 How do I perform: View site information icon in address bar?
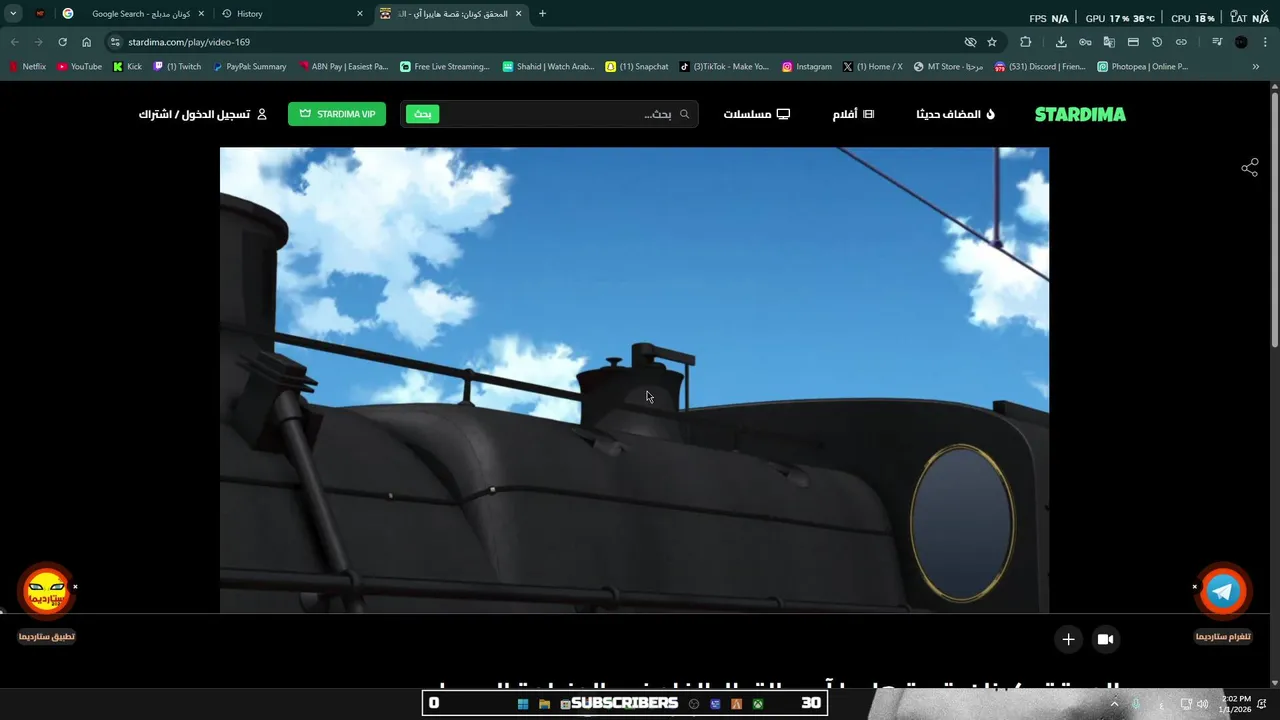pyautogui.click(x=115, y=42)
